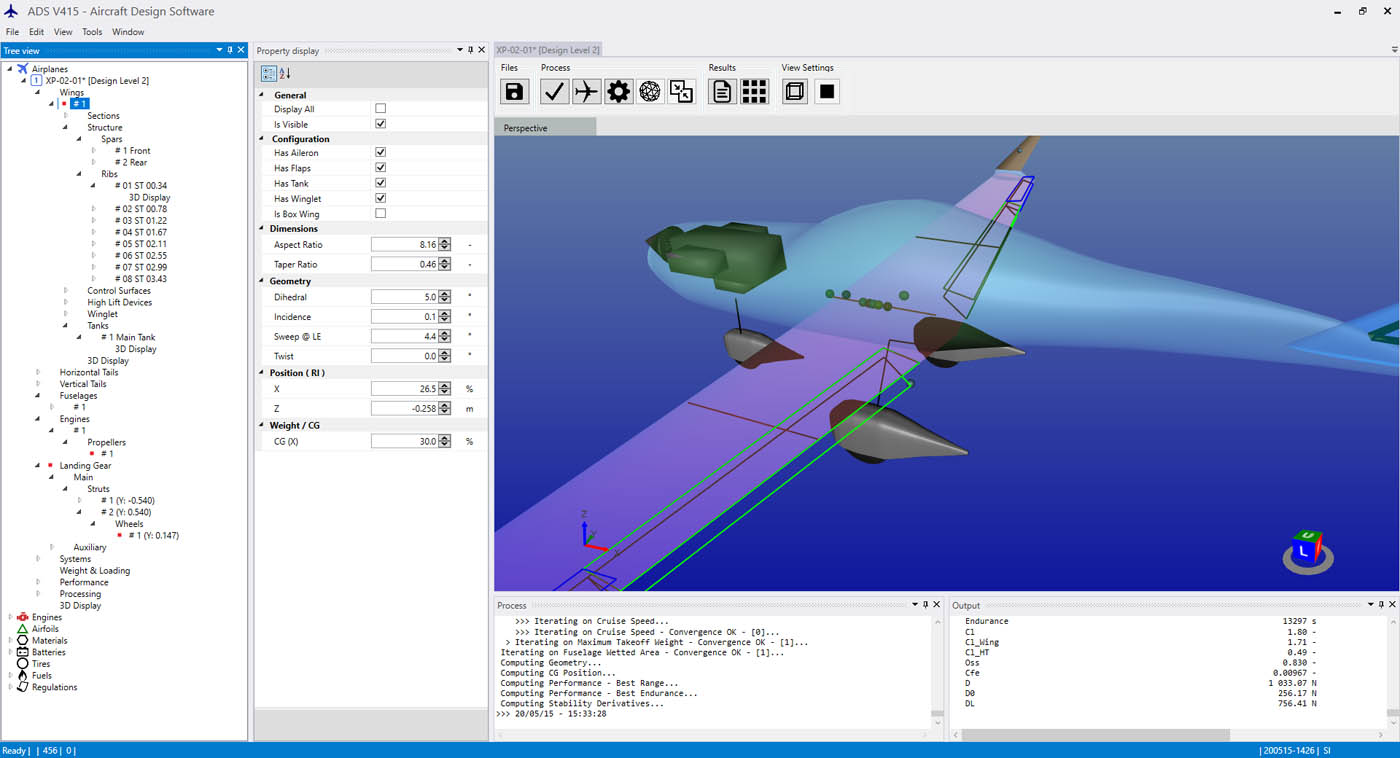Screen dimensions: 1400x758
Task: Select '# 2 Rear' spar item
Action: (131, 162)
